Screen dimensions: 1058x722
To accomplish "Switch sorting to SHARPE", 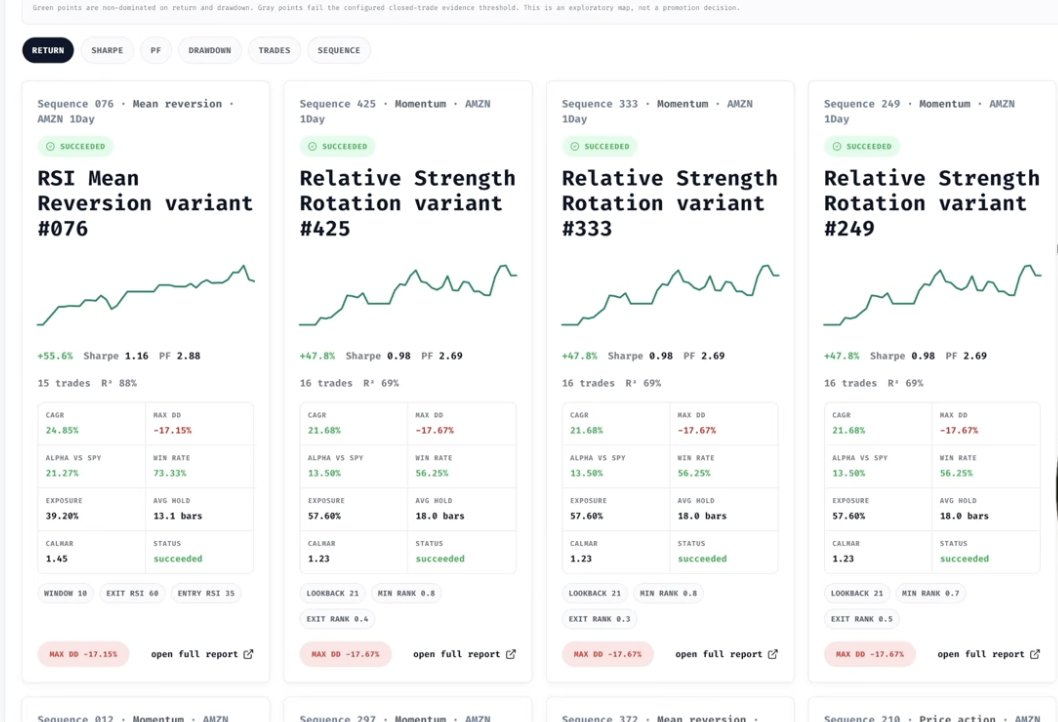I will [107, 50].
